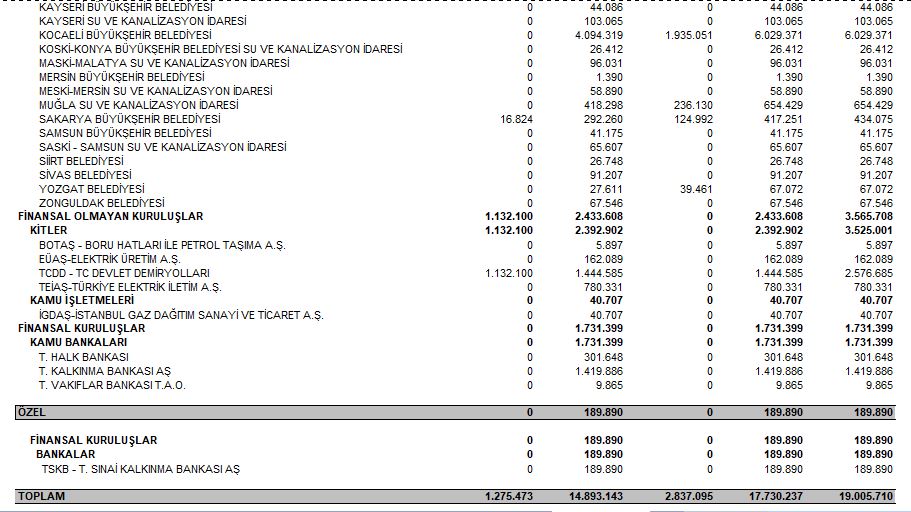
Task: Select the TSKB - T. SINAİ KALKINMA BANKASI label
Action: (x=140, y=469)
